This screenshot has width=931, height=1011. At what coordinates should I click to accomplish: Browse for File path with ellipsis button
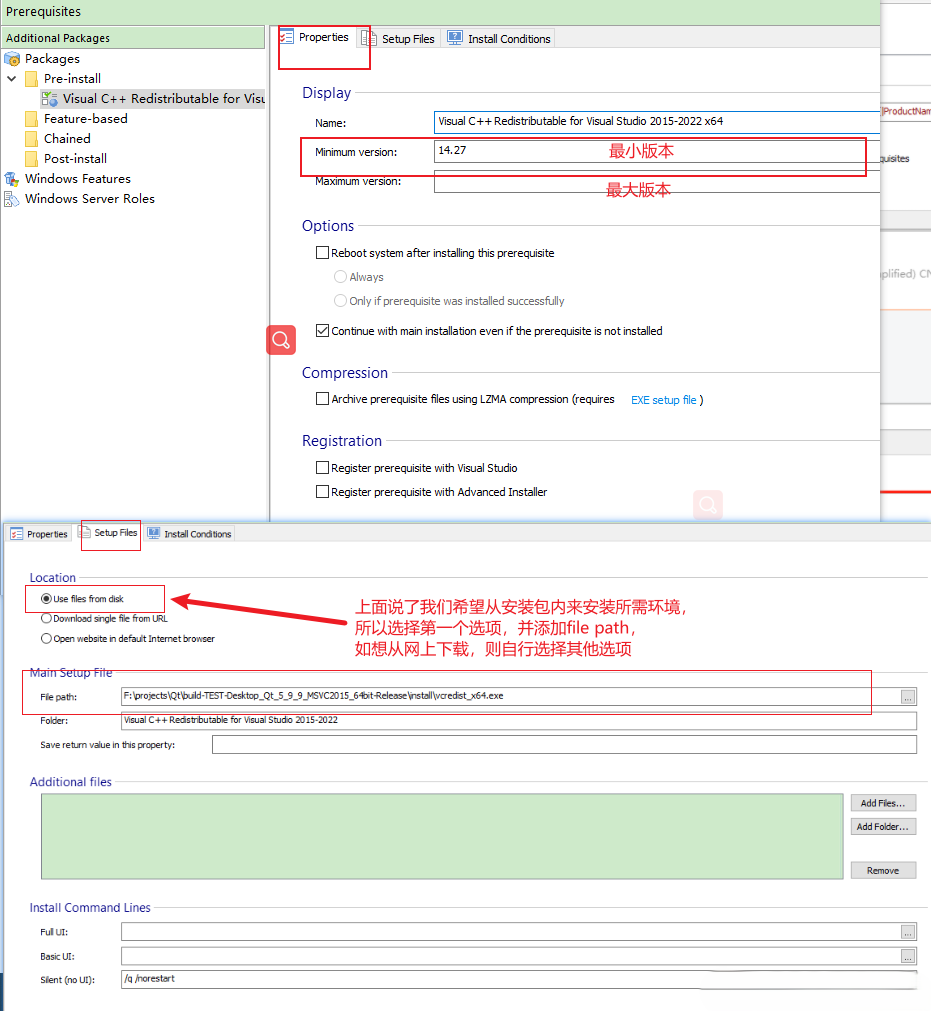pos(908,697)
